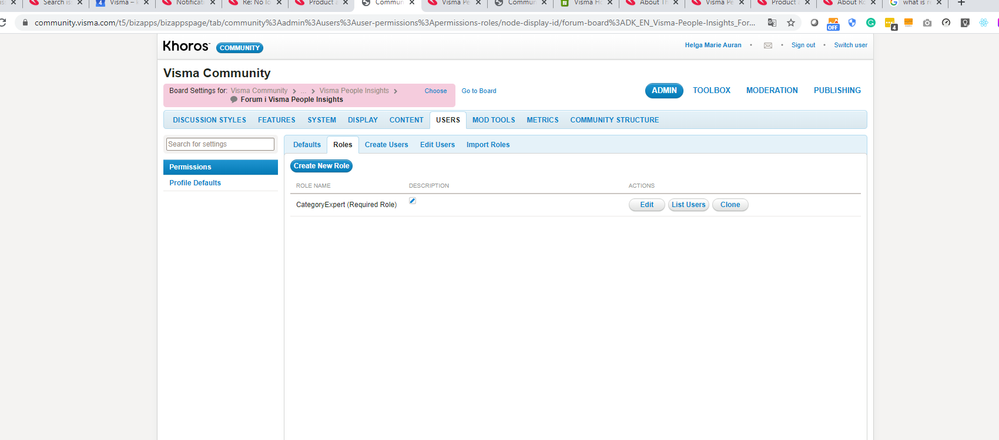The height and width of the screenshot is (440, 999).
Task: Click Visma Community breadcrumb link
Action: coord(259,91)
